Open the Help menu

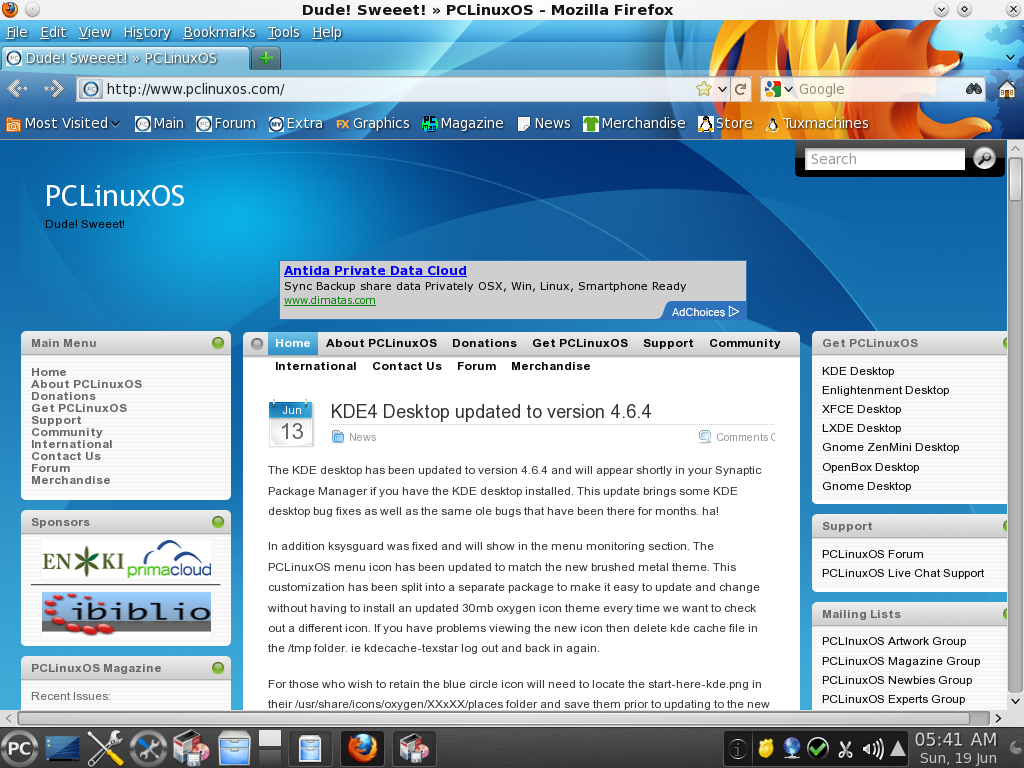[x=327, y=32]
